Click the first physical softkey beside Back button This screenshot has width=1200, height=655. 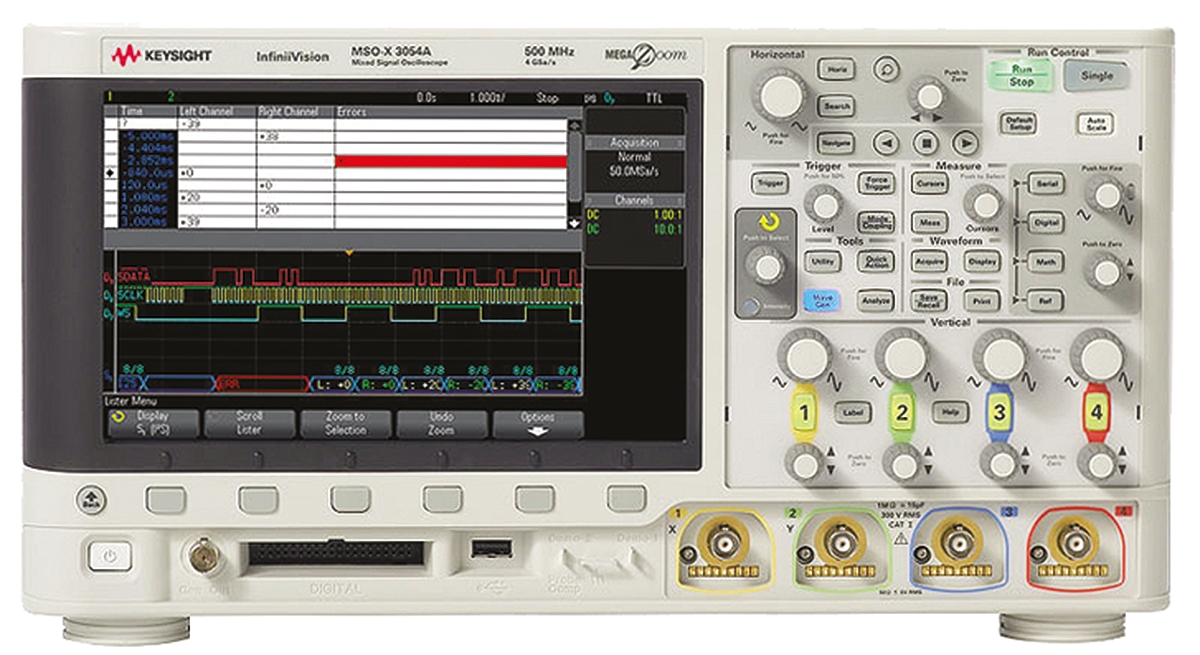166,499
